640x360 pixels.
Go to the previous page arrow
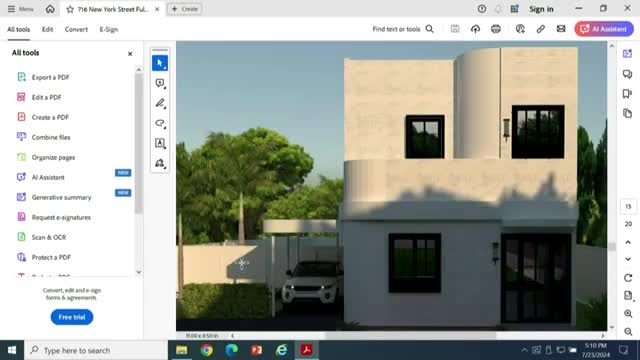628,242
